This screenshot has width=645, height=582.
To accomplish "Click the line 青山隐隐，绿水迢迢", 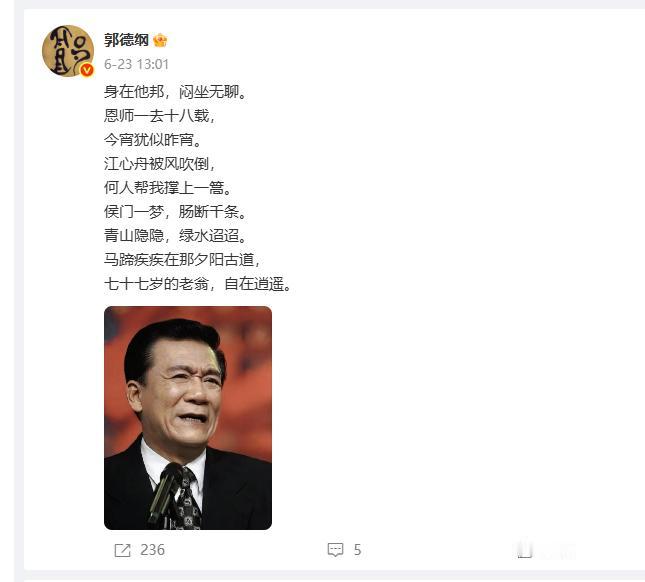I will pos(175,236).
